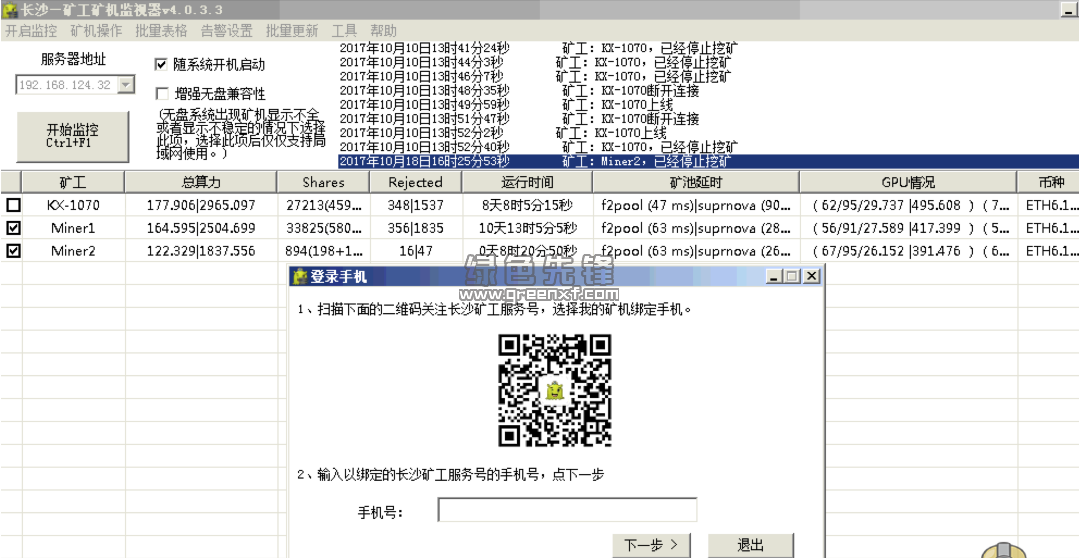This screenshot has width=1079, height=558.
Task: Open the 告警设置 menu
Action: pyautogui.click(x=226, y=31)
